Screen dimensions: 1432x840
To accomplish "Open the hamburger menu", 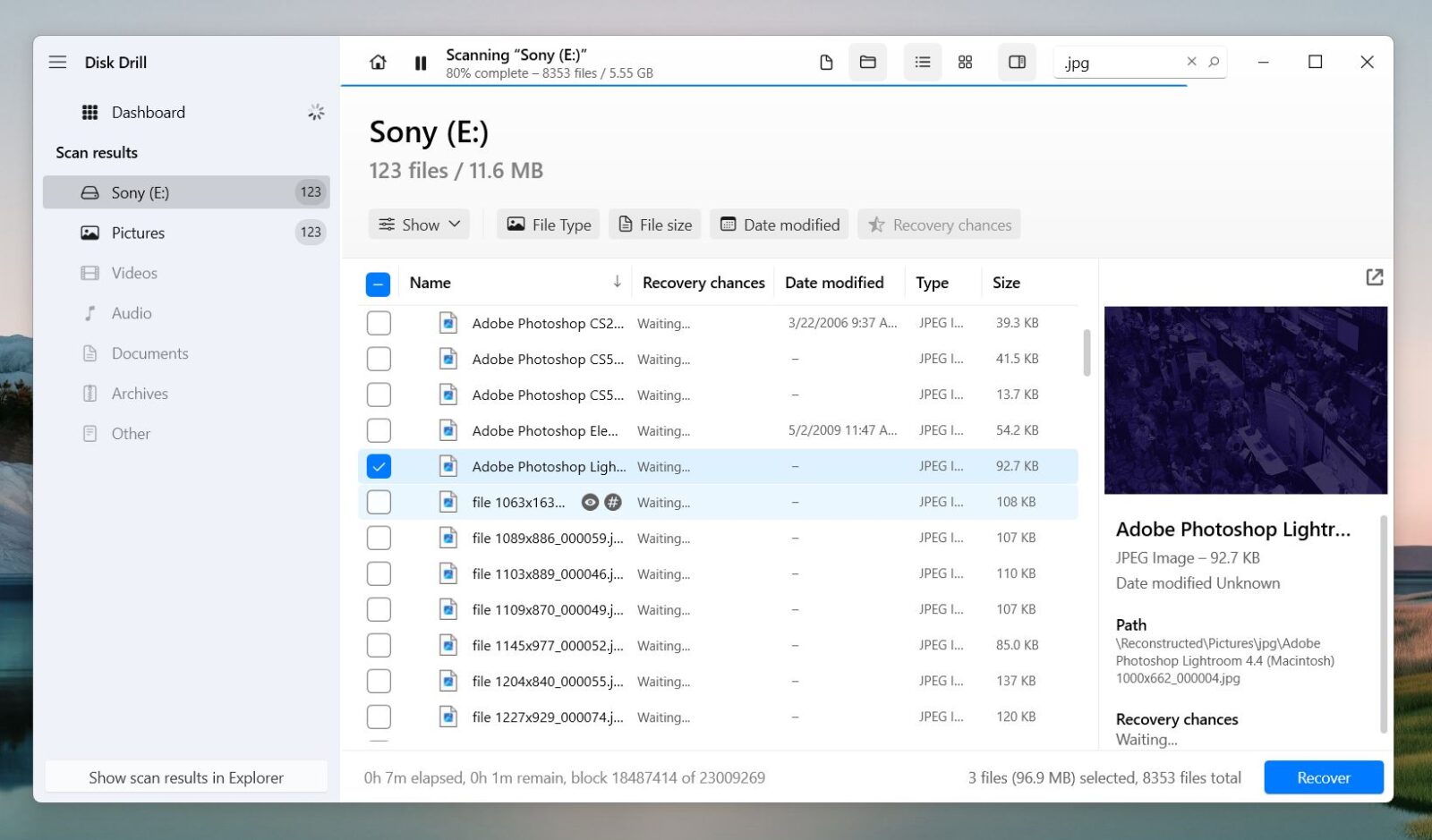I will (x=57, y=63).
